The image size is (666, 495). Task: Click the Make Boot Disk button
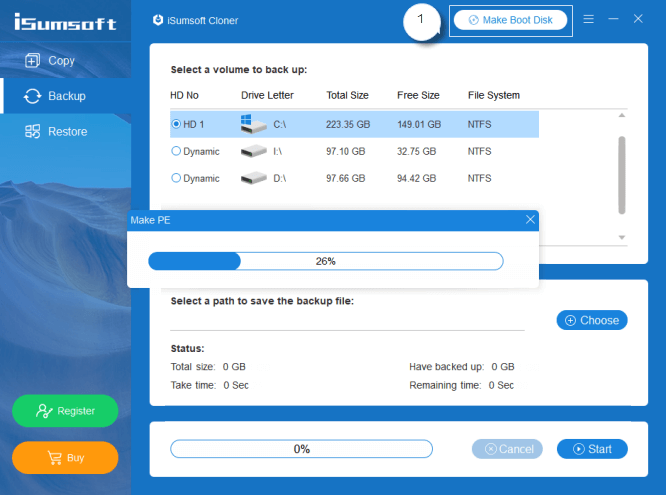510,20
